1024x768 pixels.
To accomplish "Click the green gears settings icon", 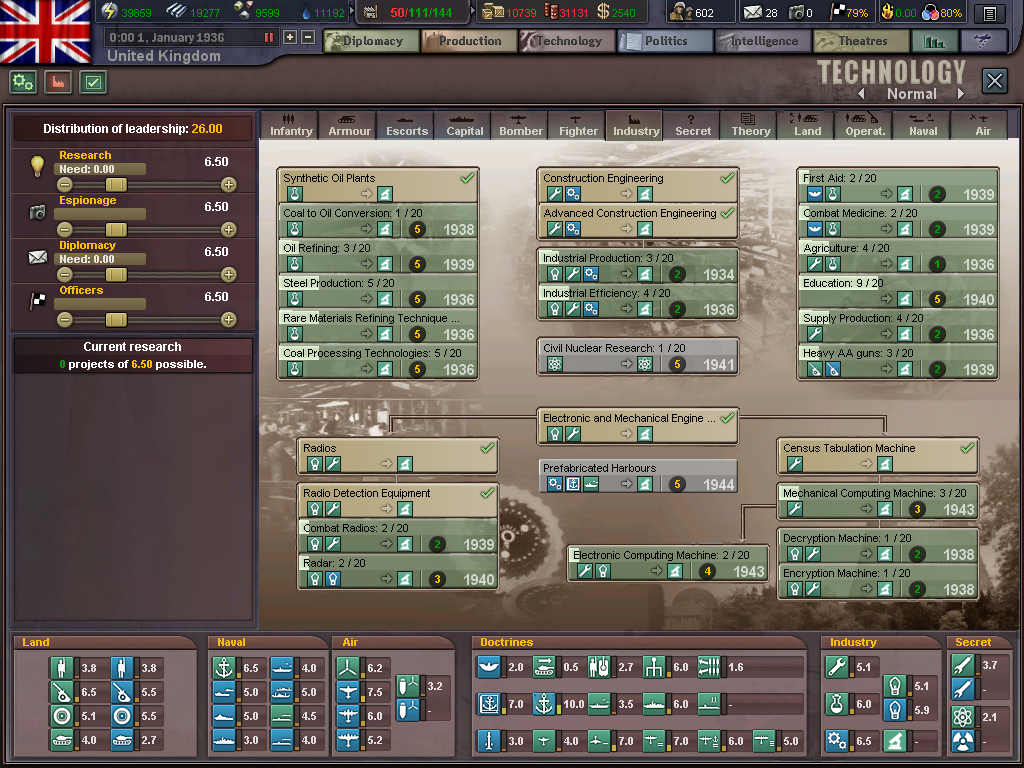I will click(23, 82).
